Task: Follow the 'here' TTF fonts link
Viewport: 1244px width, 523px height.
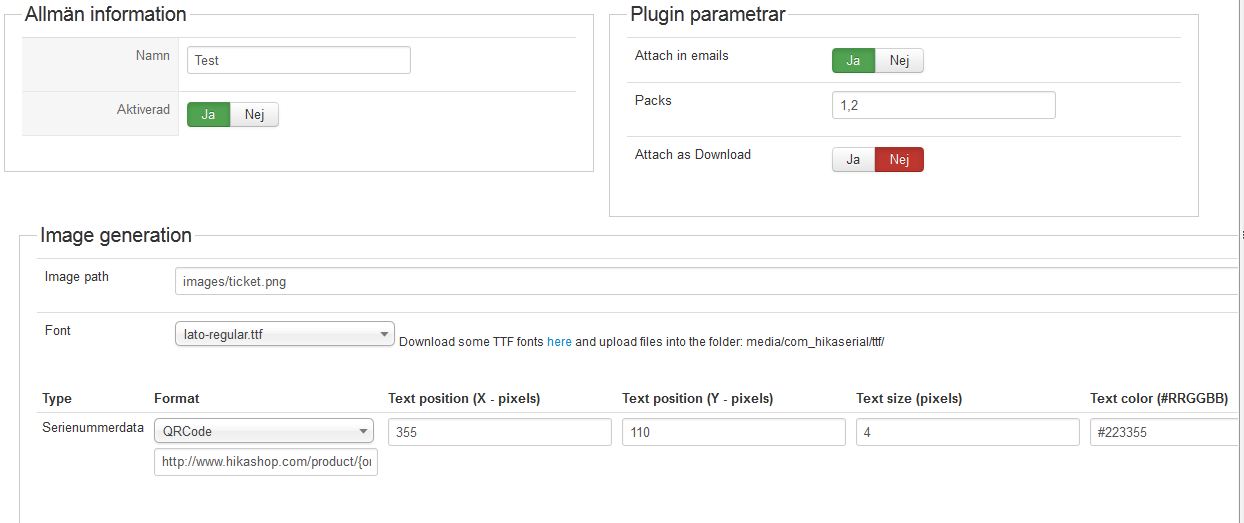Action: tap(559, 342)
